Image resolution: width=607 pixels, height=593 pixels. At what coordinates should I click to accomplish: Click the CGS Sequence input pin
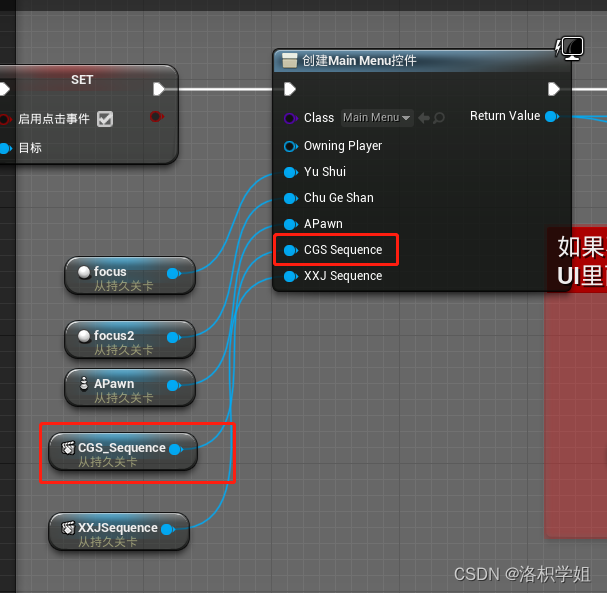(291, 250)
